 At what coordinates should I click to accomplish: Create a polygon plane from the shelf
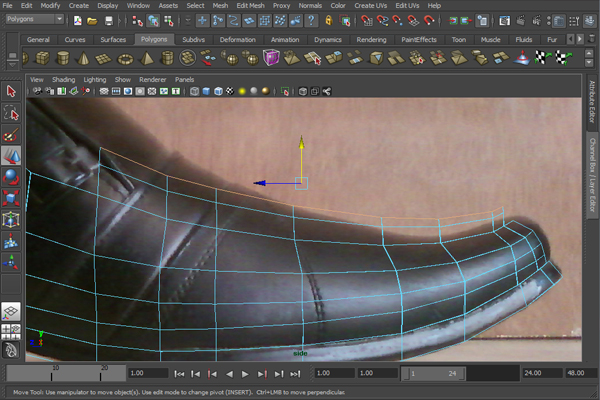point(103,59)
